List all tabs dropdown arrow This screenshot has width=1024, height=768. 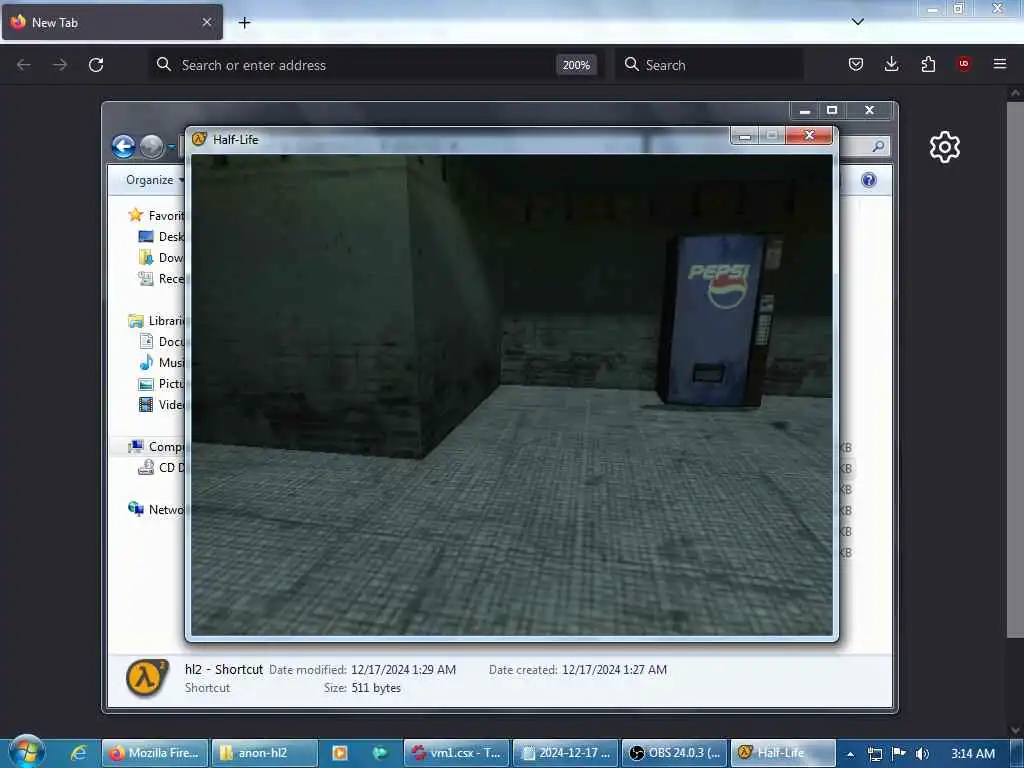click(x=858, y=22)
